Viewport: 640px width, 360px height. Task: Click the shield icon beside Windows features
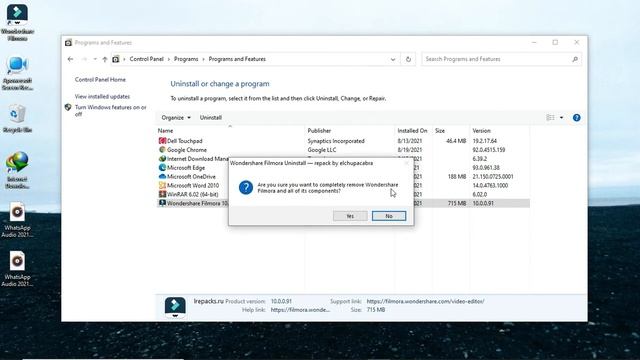(x=68, y=107)
